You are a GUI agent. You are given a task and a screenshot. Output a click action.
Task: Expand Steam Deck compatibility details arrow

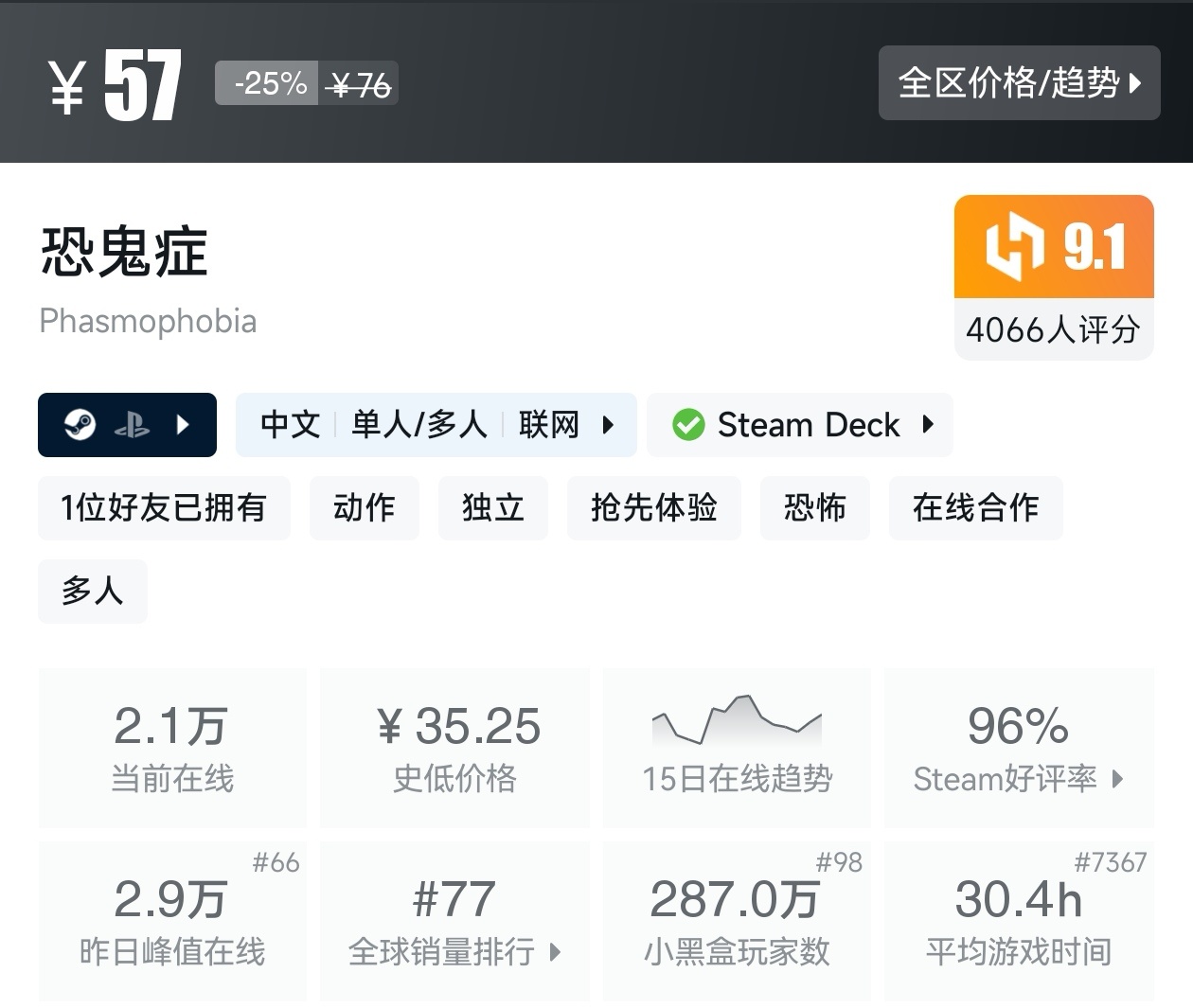pos(928,425)
